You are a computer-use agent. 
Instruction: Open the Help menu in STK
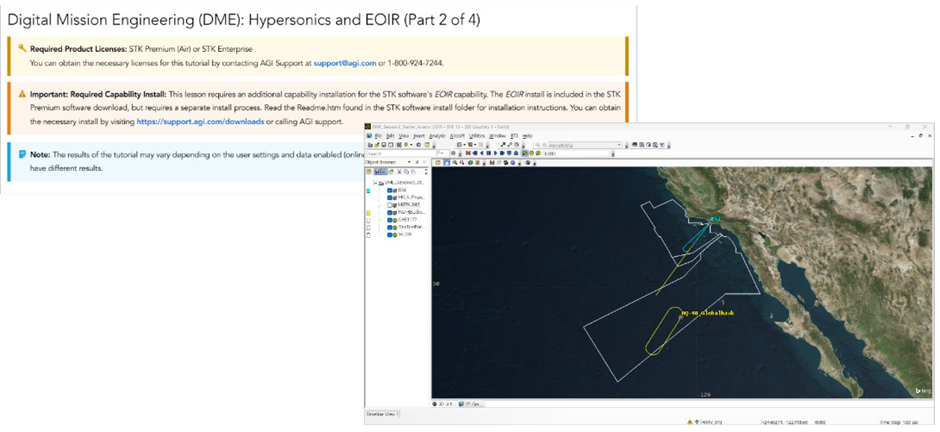[528, 136]
